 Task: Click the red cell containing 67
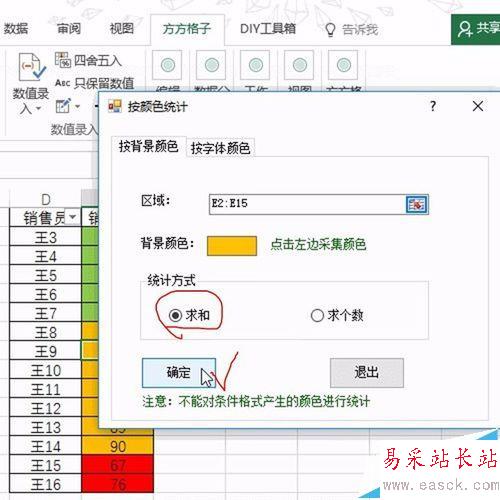click(x=118, y=465)
